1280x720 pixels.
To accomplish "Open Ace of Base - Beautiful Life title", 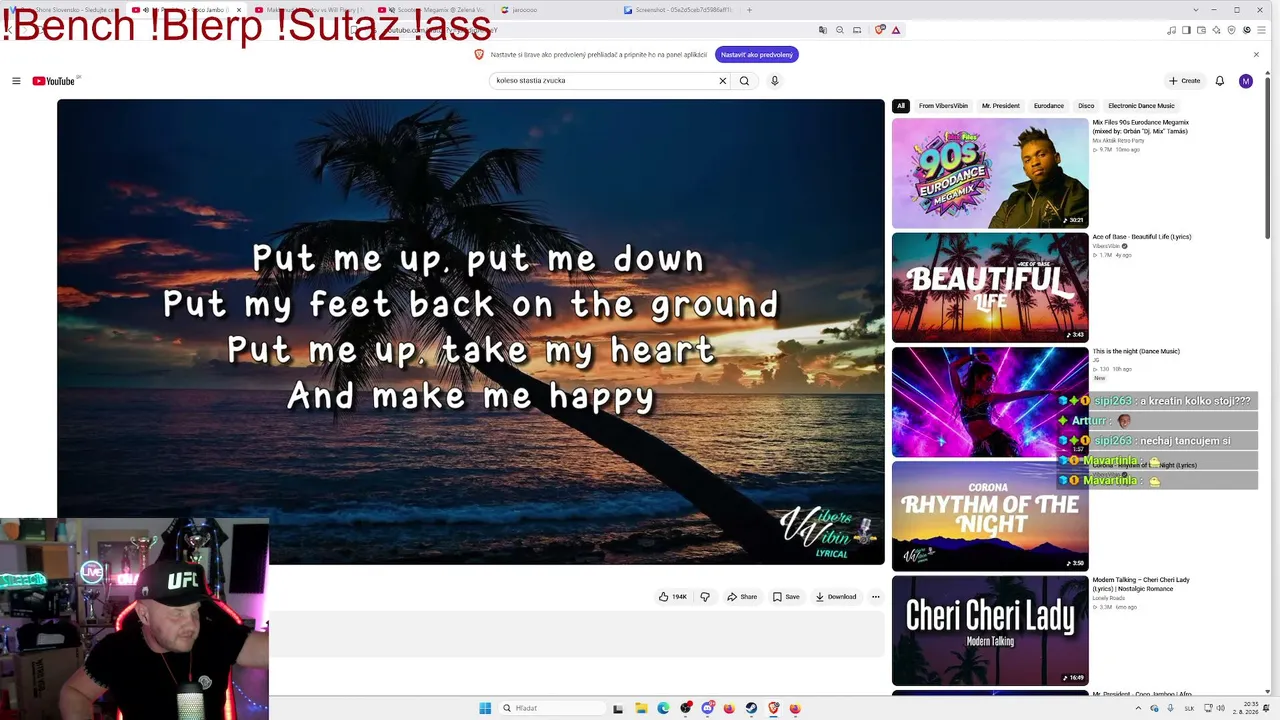I will point(1142,237).
